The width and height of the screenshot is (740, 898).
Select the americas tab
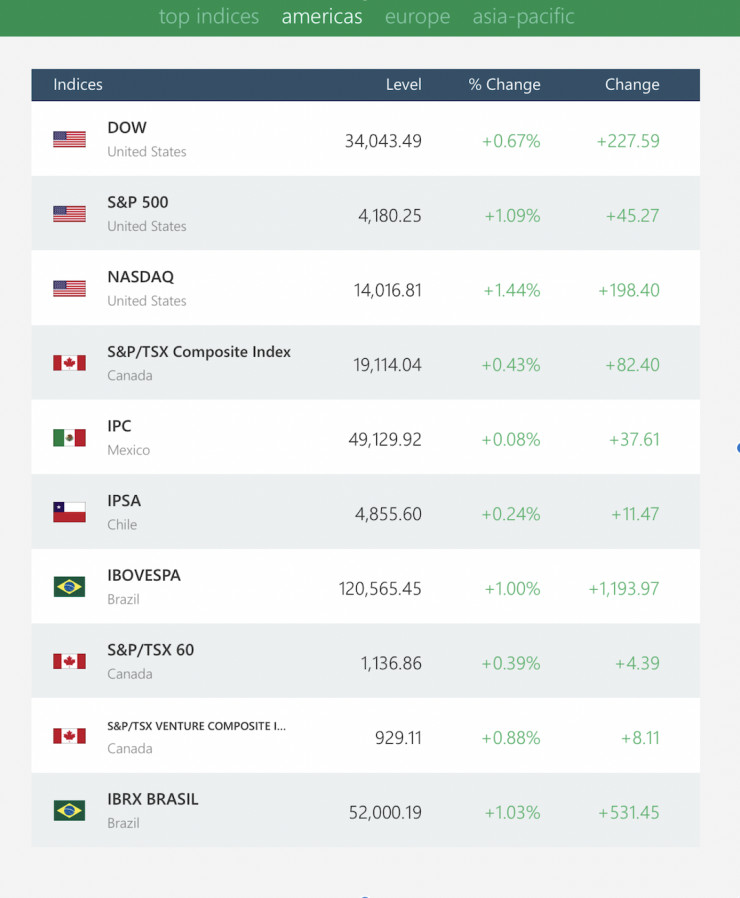pos(322,16)
